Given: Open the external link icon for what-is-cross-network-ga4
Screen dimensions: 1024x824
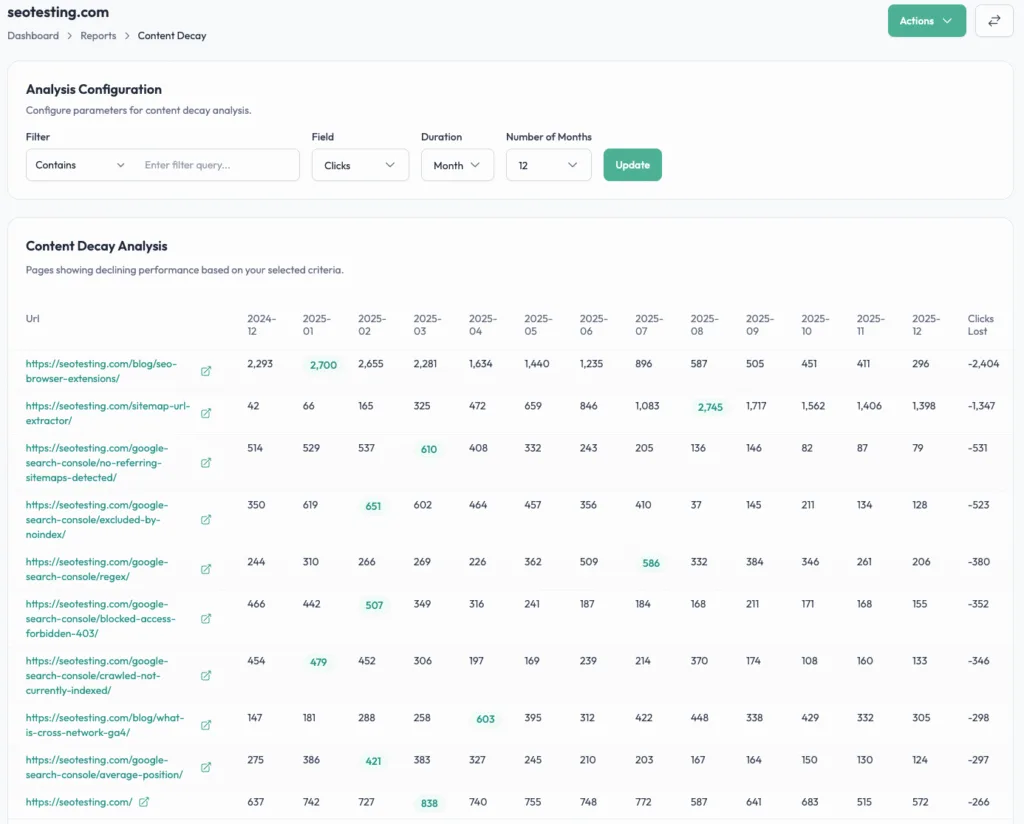Looking at the screenshot, I should pos(206,725).
